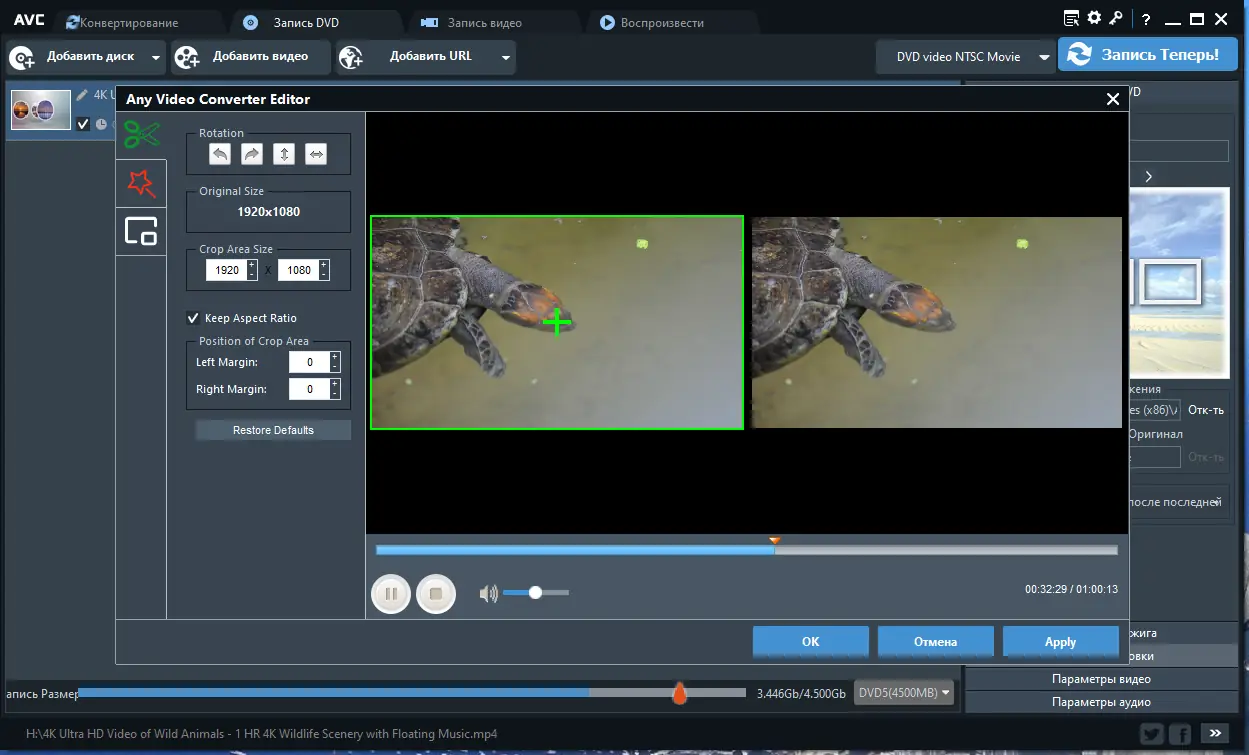Open the task list icon in title bar
The height and width of the screenshot is (755, 1249).
1072,18
